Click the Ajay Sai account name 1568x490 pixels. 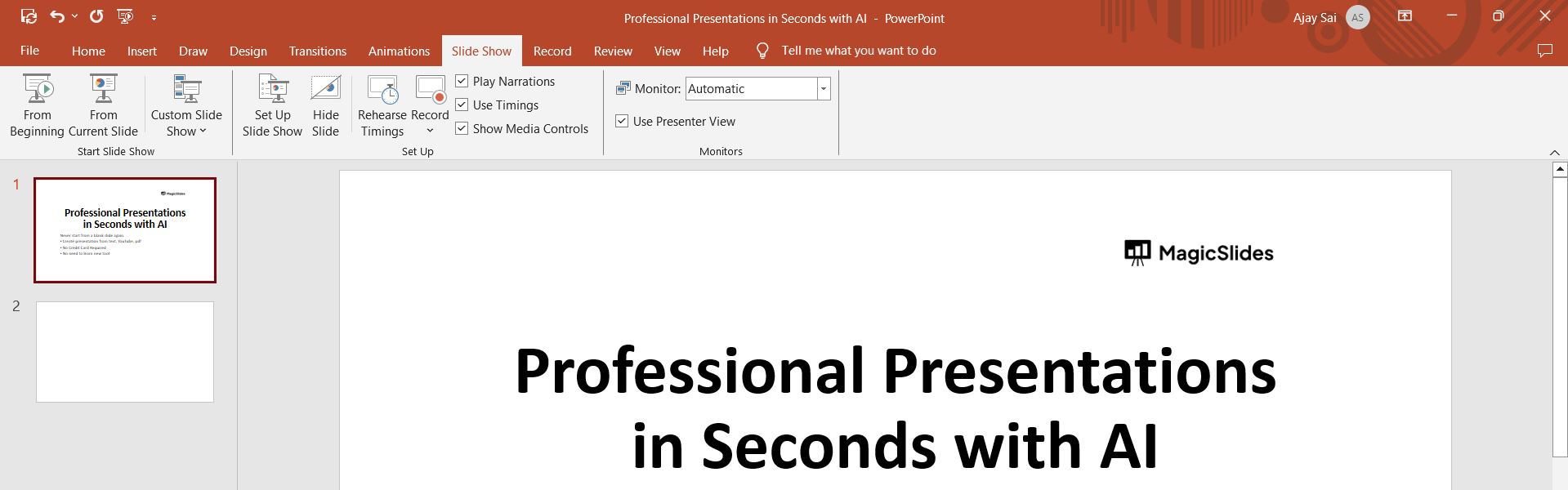click(x=1315, y=17)
